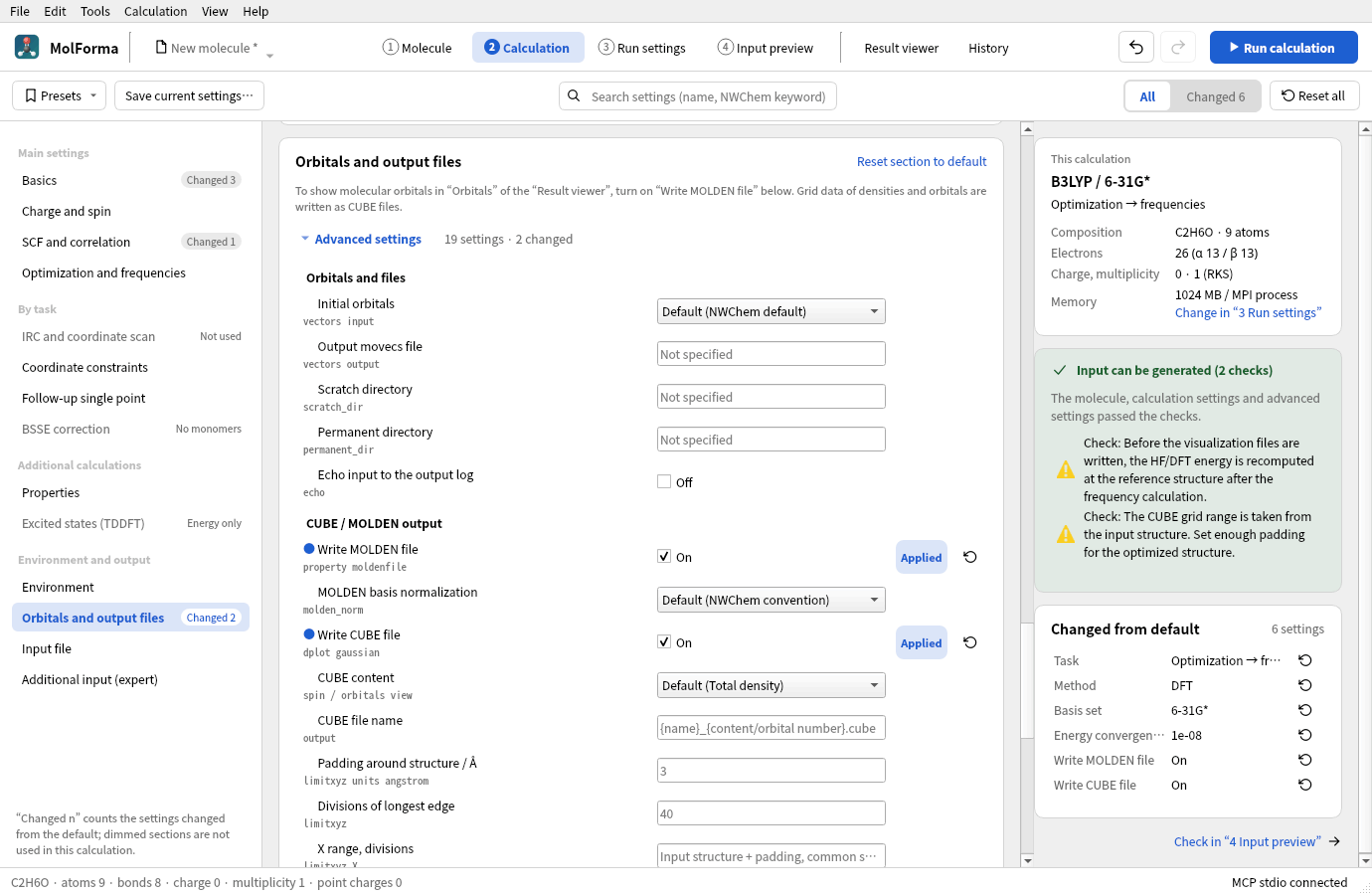Screen dimensions: 1372x895
Task: Open the Calculation menu
Action: point(155,11)
